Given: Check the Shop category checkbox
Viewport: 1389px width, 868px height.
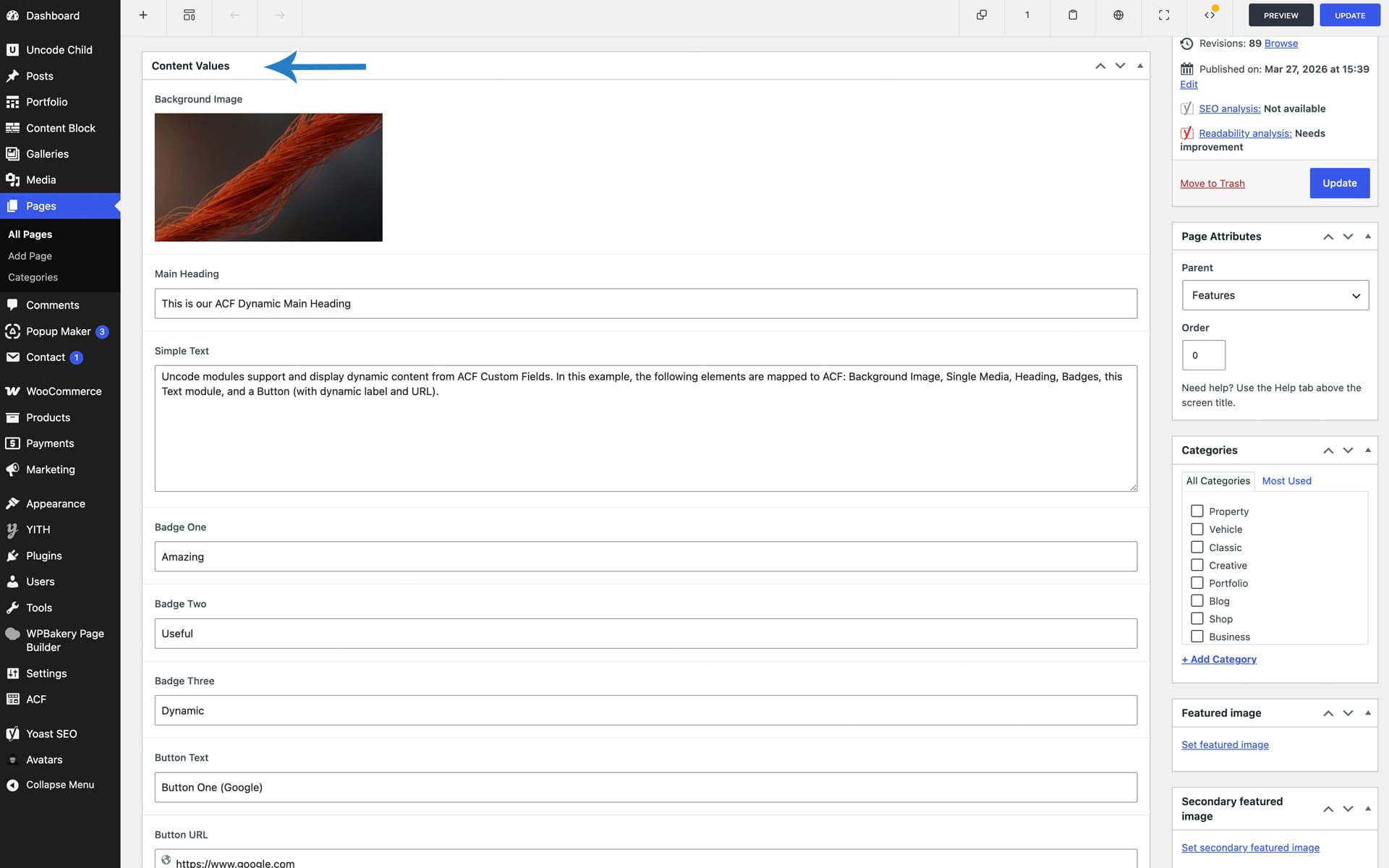Looking at the screenshot, I should tap(1197, 618).
